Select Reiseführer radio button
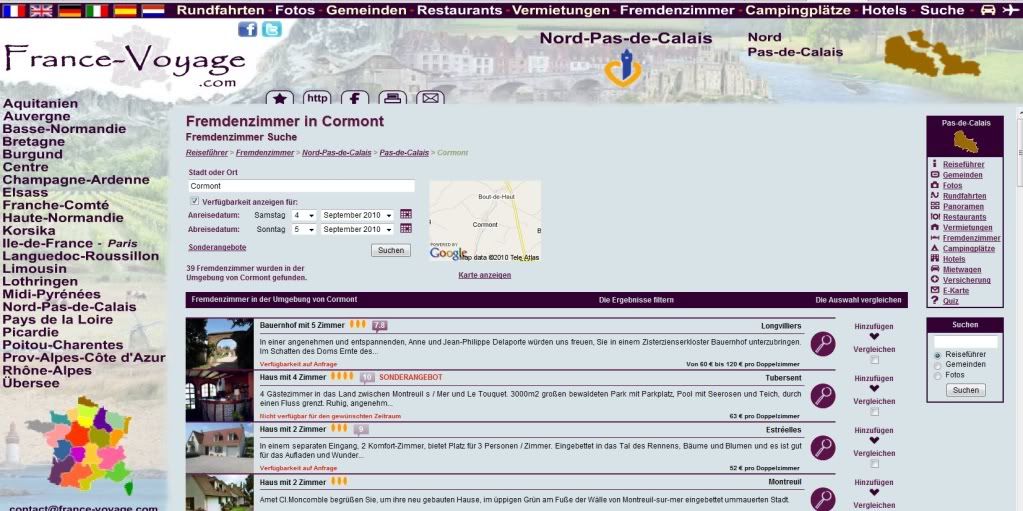The image size is (1023, 511). pos(938,354)
